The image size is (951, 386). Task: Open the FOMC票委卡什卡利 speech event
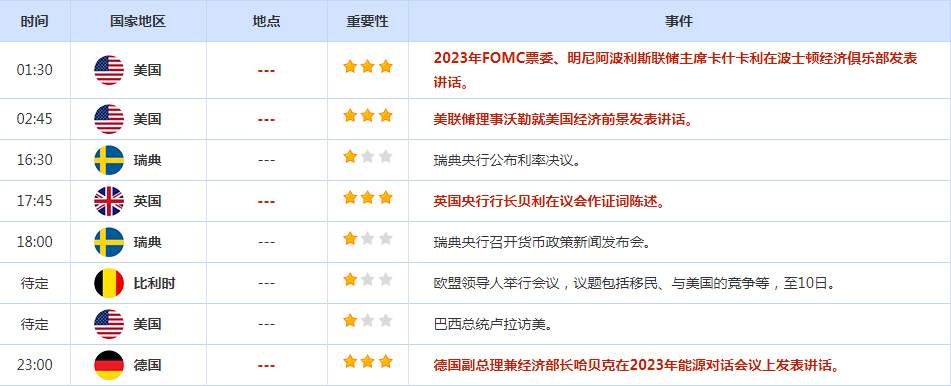pos(675,70)
